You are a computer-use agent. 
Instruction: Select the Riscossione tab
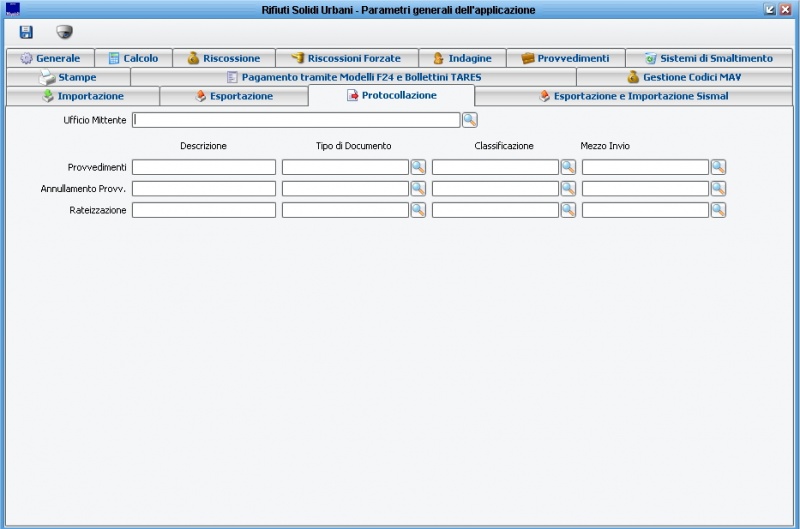(224, 58)
